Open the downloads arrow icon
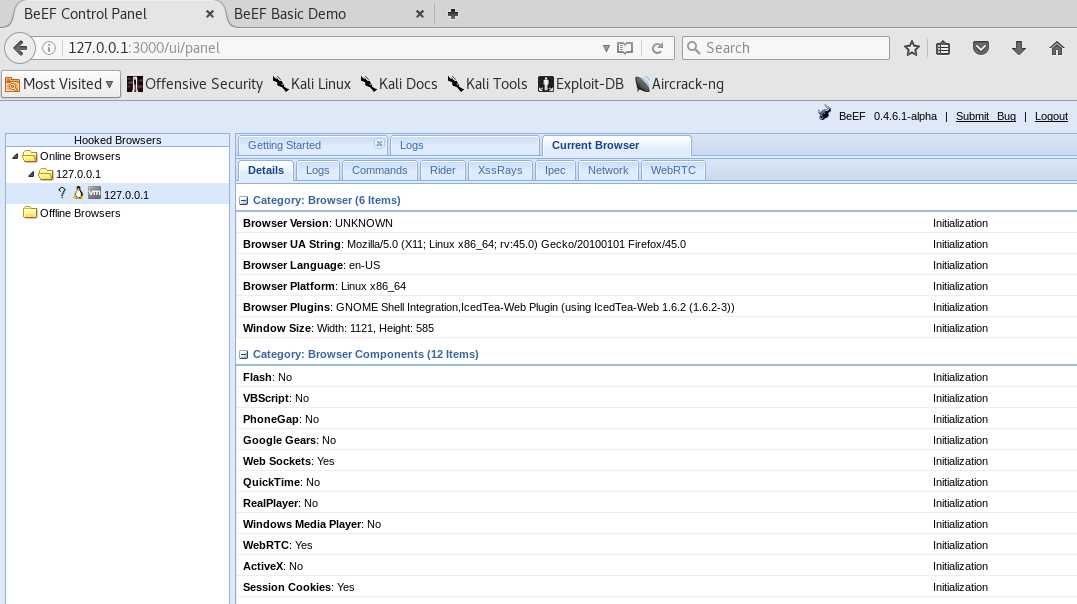The image size is (1077, 604). pyautogui.click(x=1019, y=48)
